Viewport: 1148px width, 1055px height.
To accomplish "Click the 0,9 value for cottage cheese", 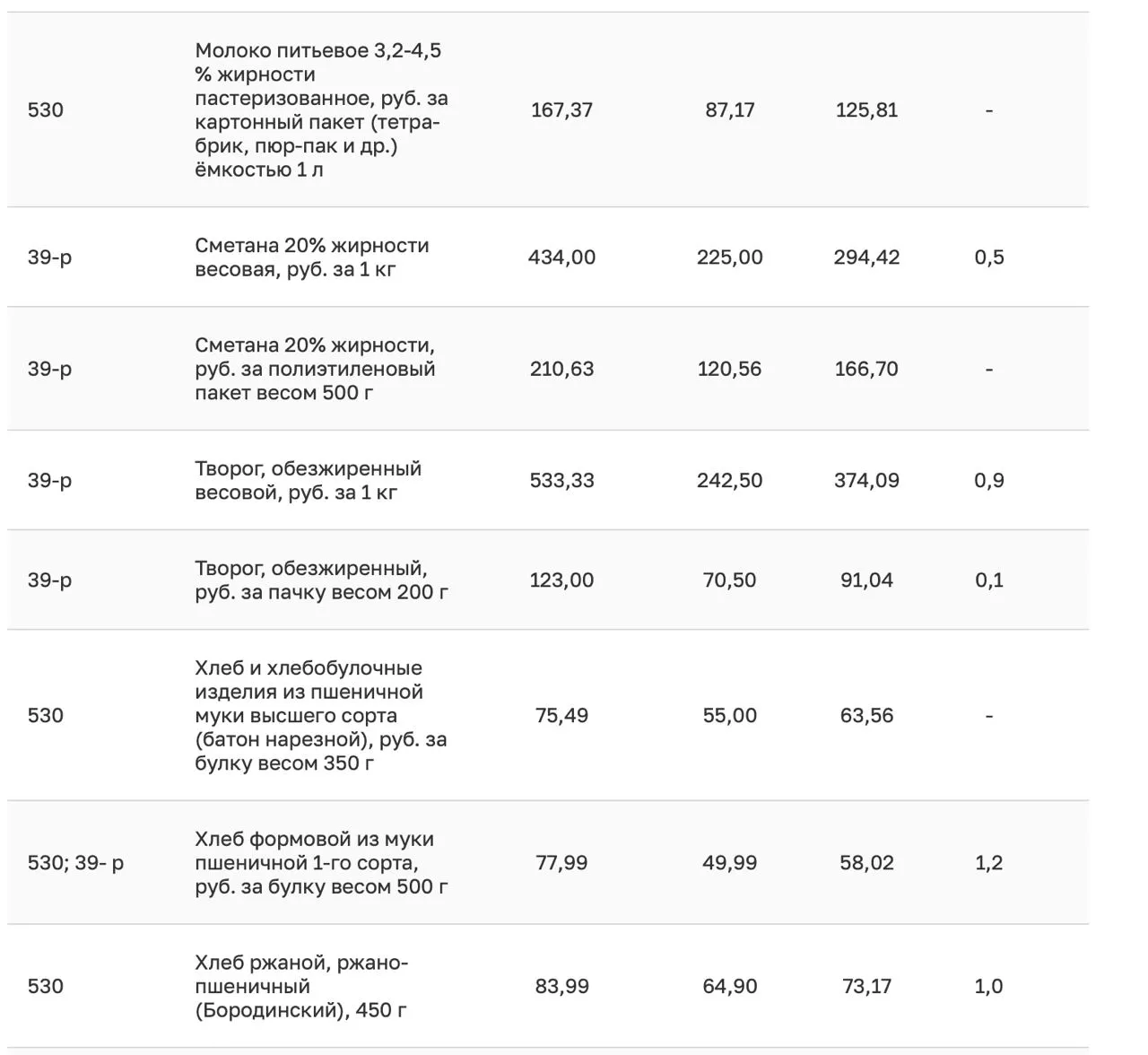I will click(x=988, y=480).
